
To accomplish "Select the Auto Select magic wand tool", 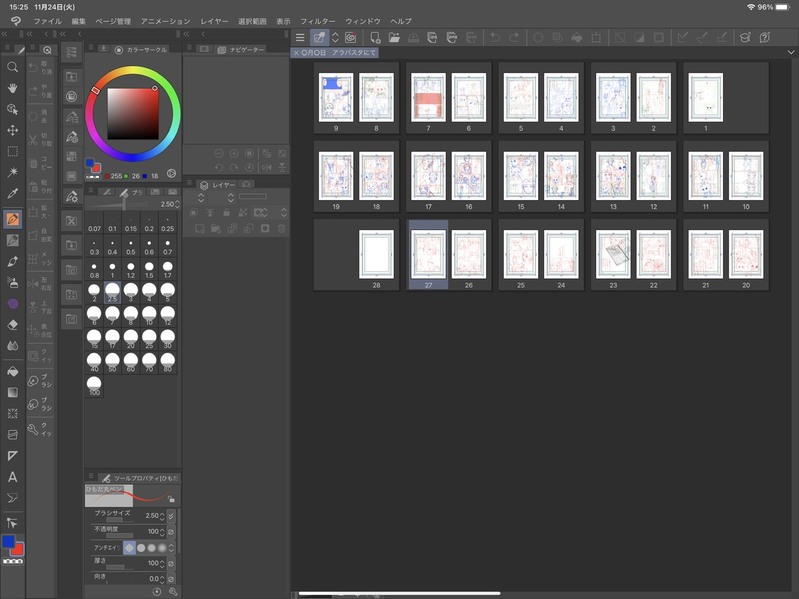I will click(13, 172).
